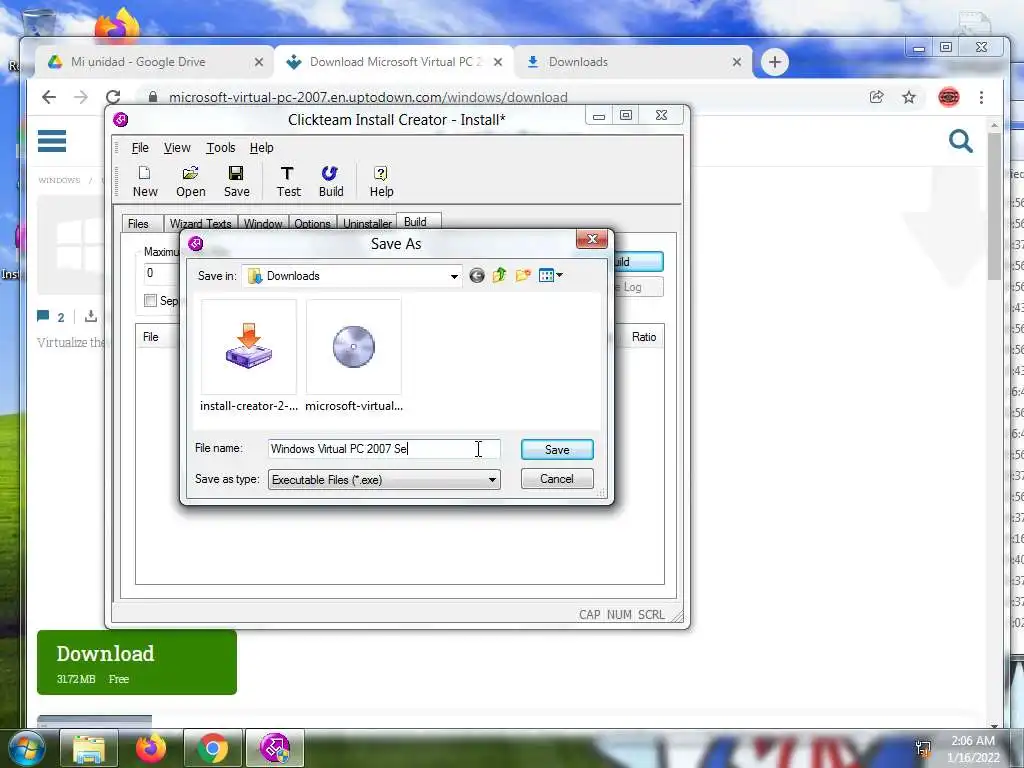1024x768 pixels.
Task: Close the Downloads browser tab
Action: coord(737,62)
